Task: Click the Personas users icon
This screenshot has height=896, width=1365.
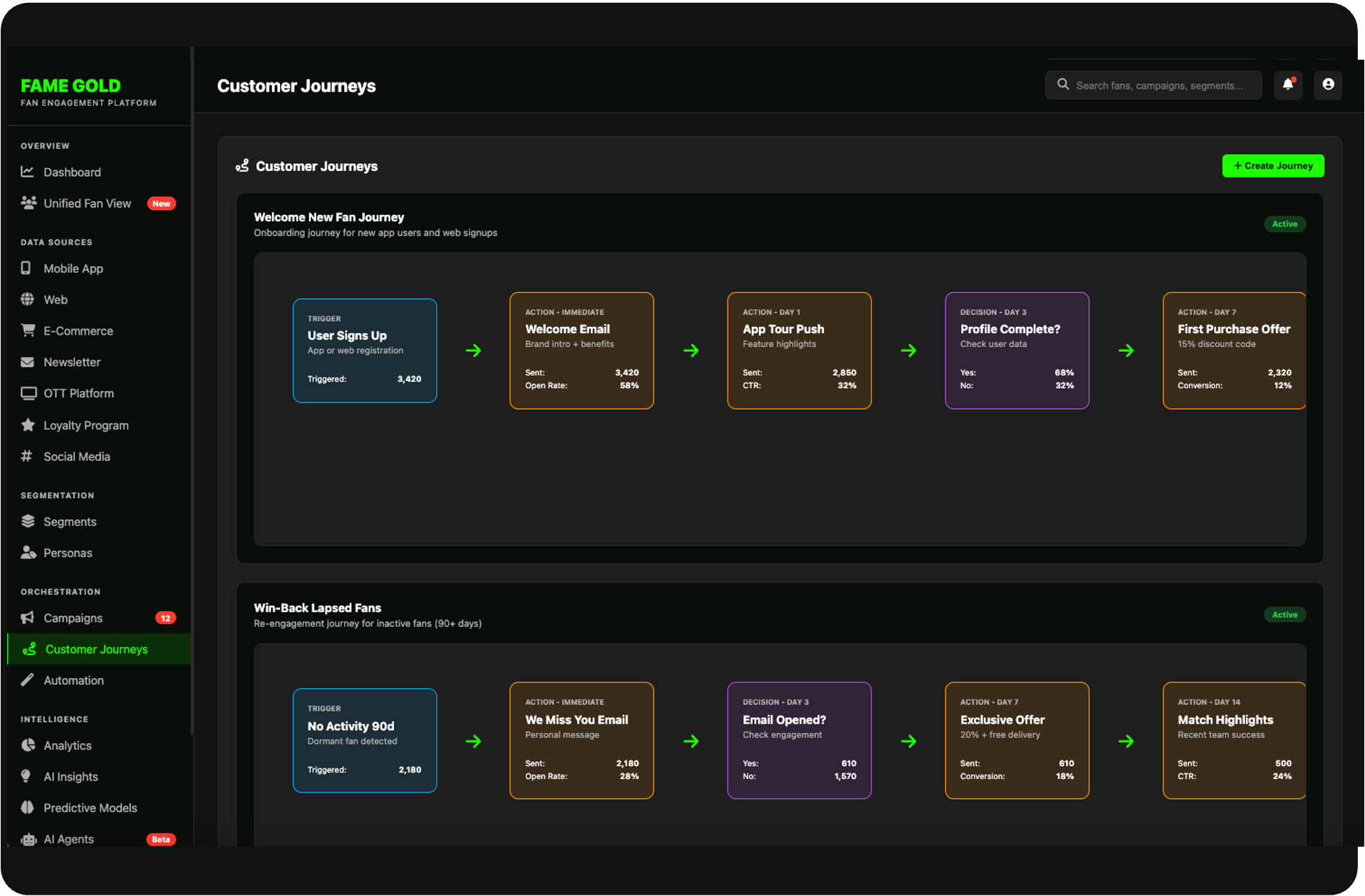Action: [x=28, y=553]
